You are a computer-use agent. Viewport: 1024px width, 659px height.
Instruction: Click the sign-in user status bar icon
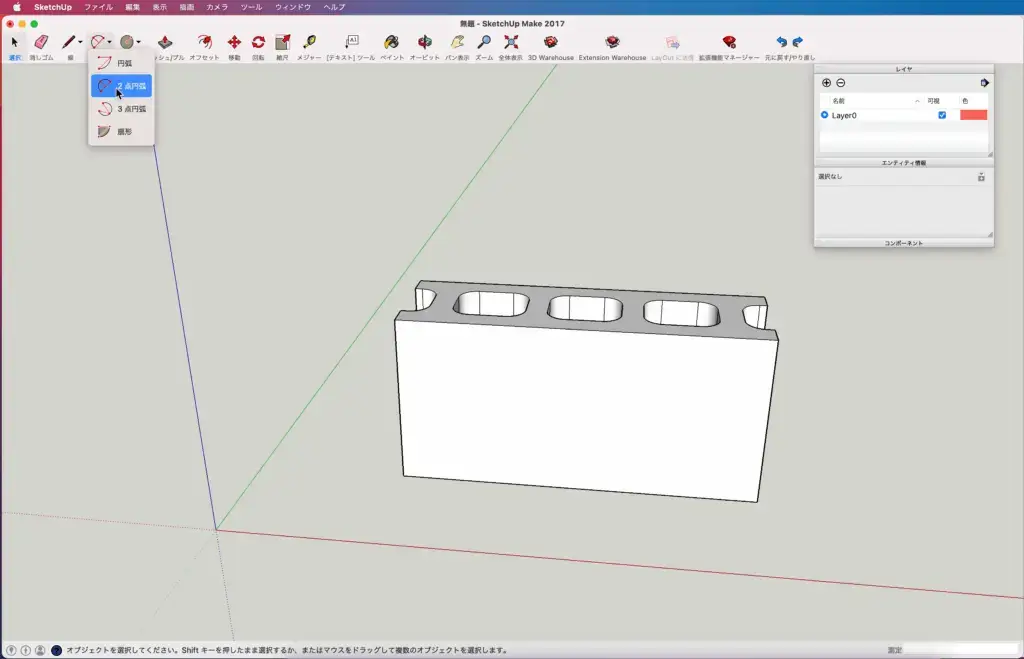point(40,651)
